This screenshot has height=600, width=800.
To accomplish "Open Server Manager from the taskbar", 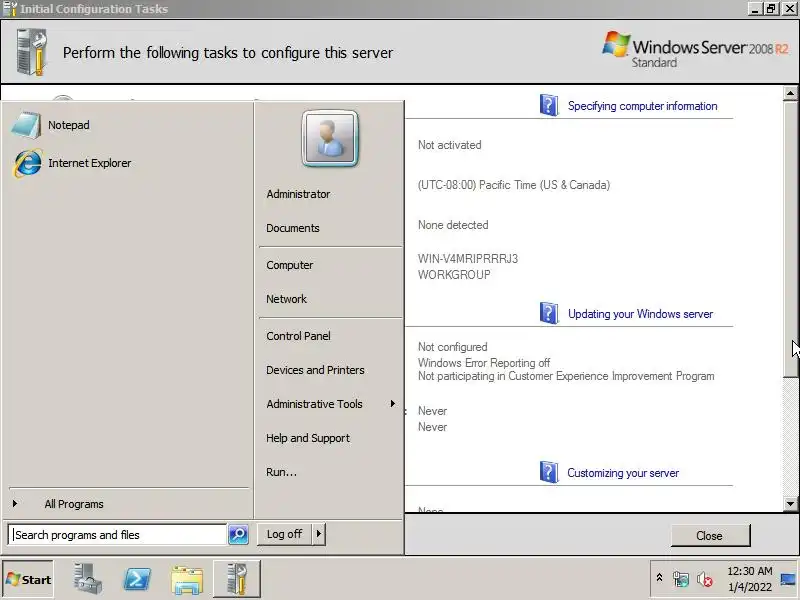I will 87,580.
